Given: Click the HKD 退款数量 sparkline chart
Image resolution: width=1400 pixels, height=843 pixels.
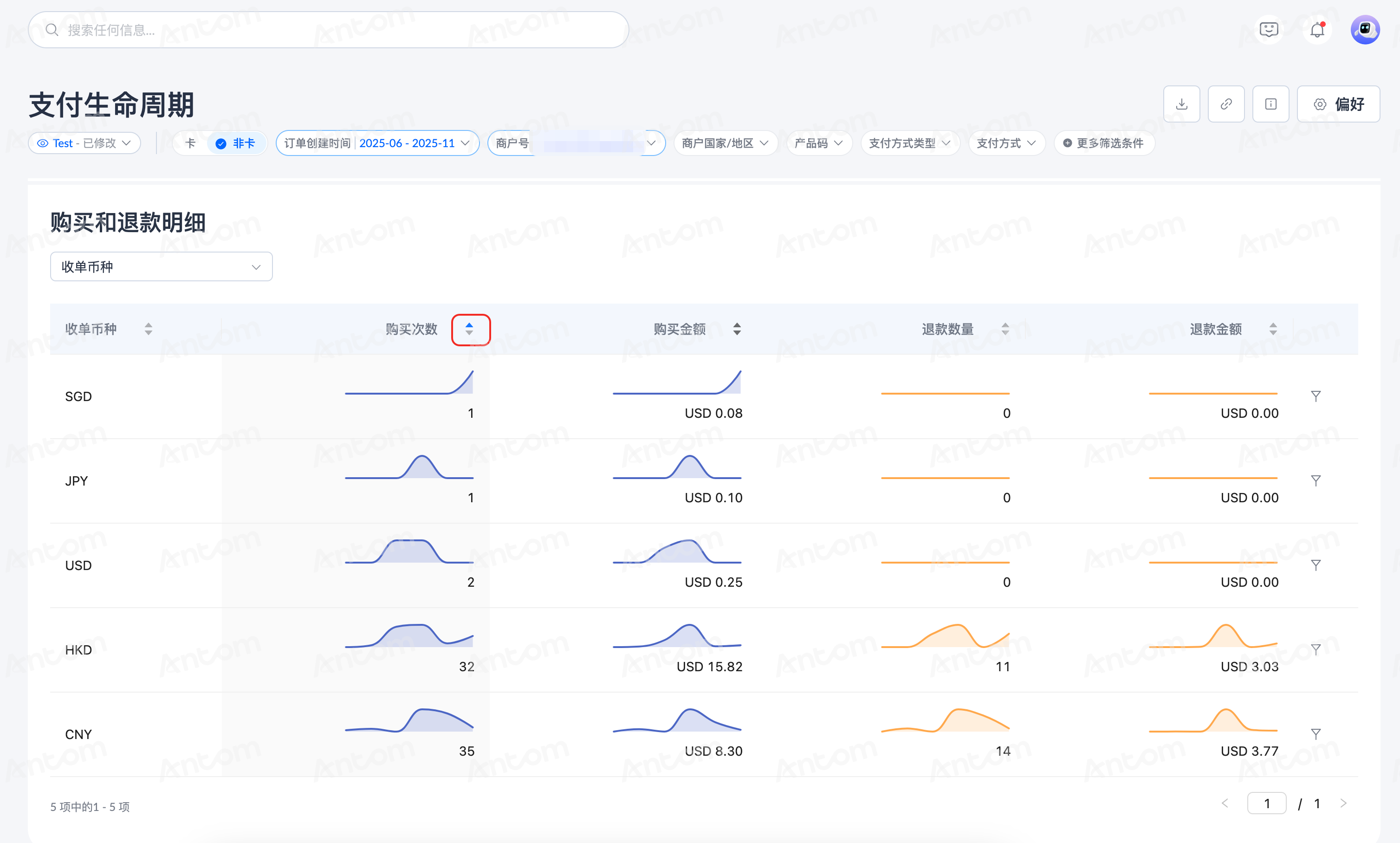Looking at the screenshot, I should tap(945, 635).
